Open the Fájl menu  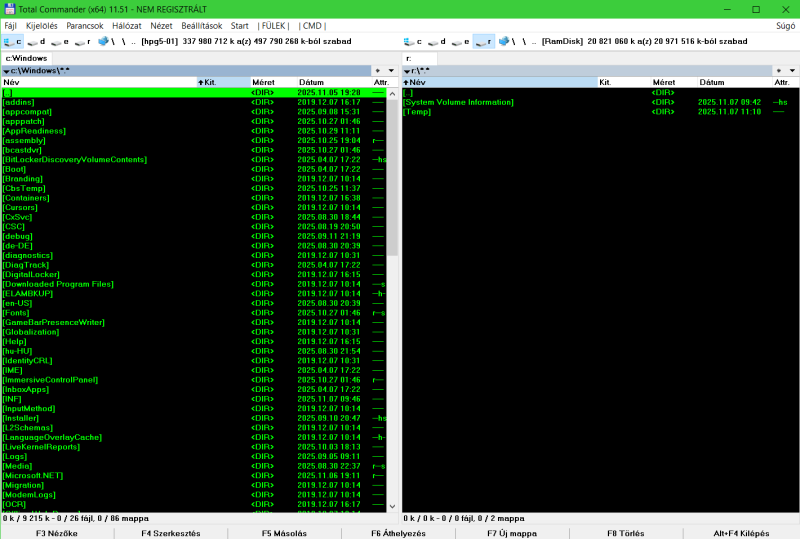click(x=11, y=26)
